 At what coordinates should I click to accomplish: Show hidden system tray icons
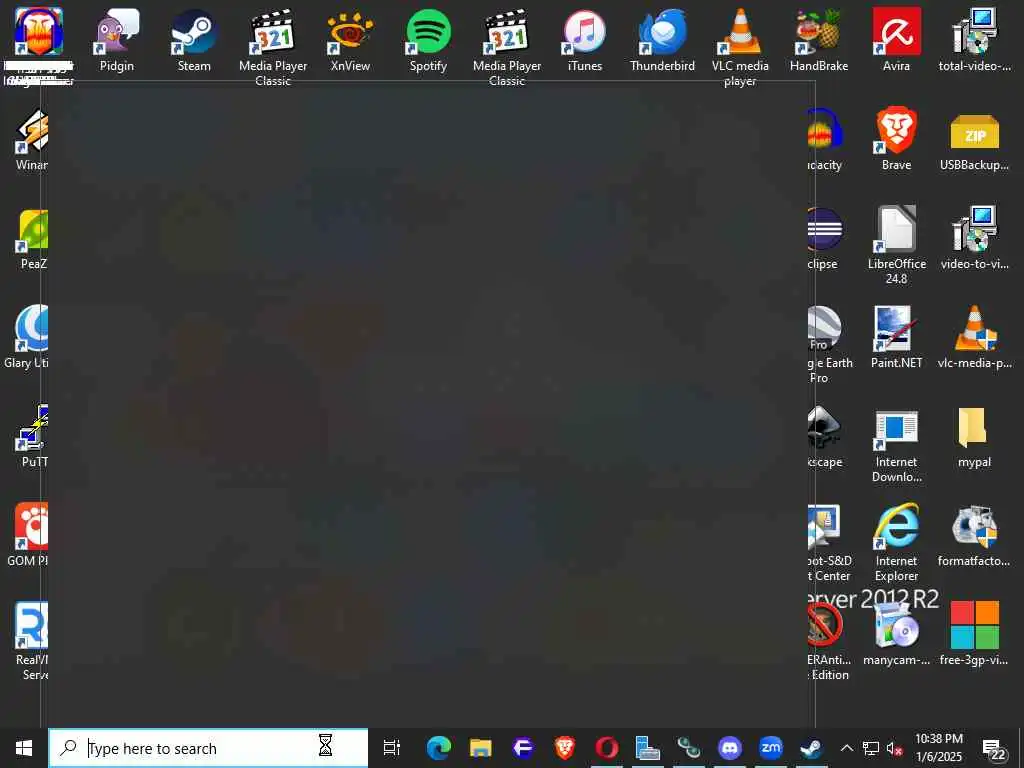(x=846, y=748)
